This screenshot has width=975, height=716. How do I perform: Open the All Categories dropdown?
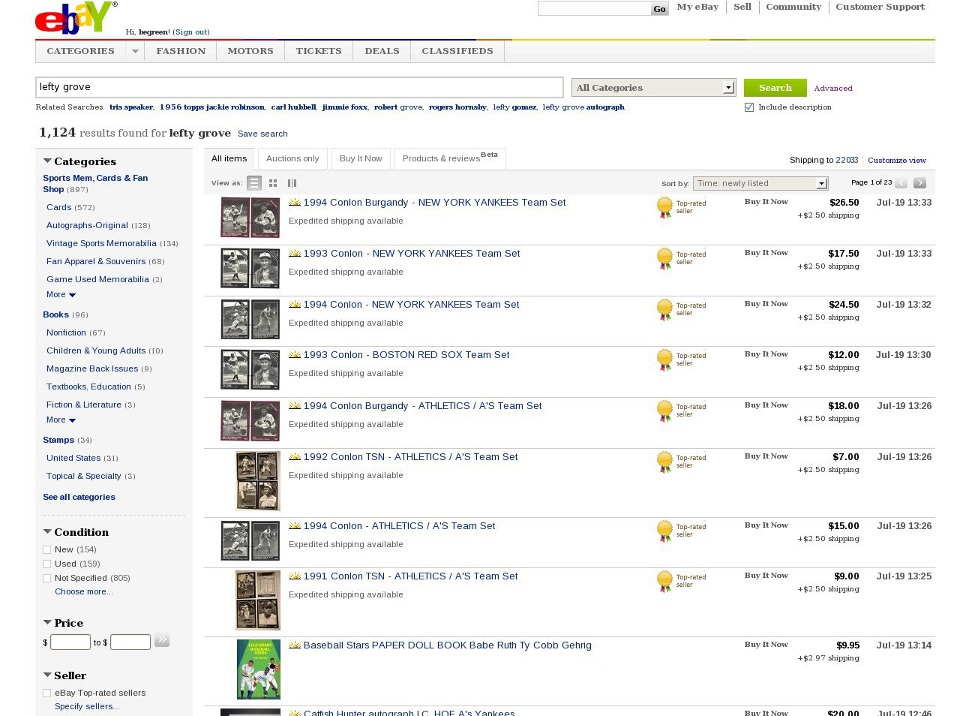(654, 88)
